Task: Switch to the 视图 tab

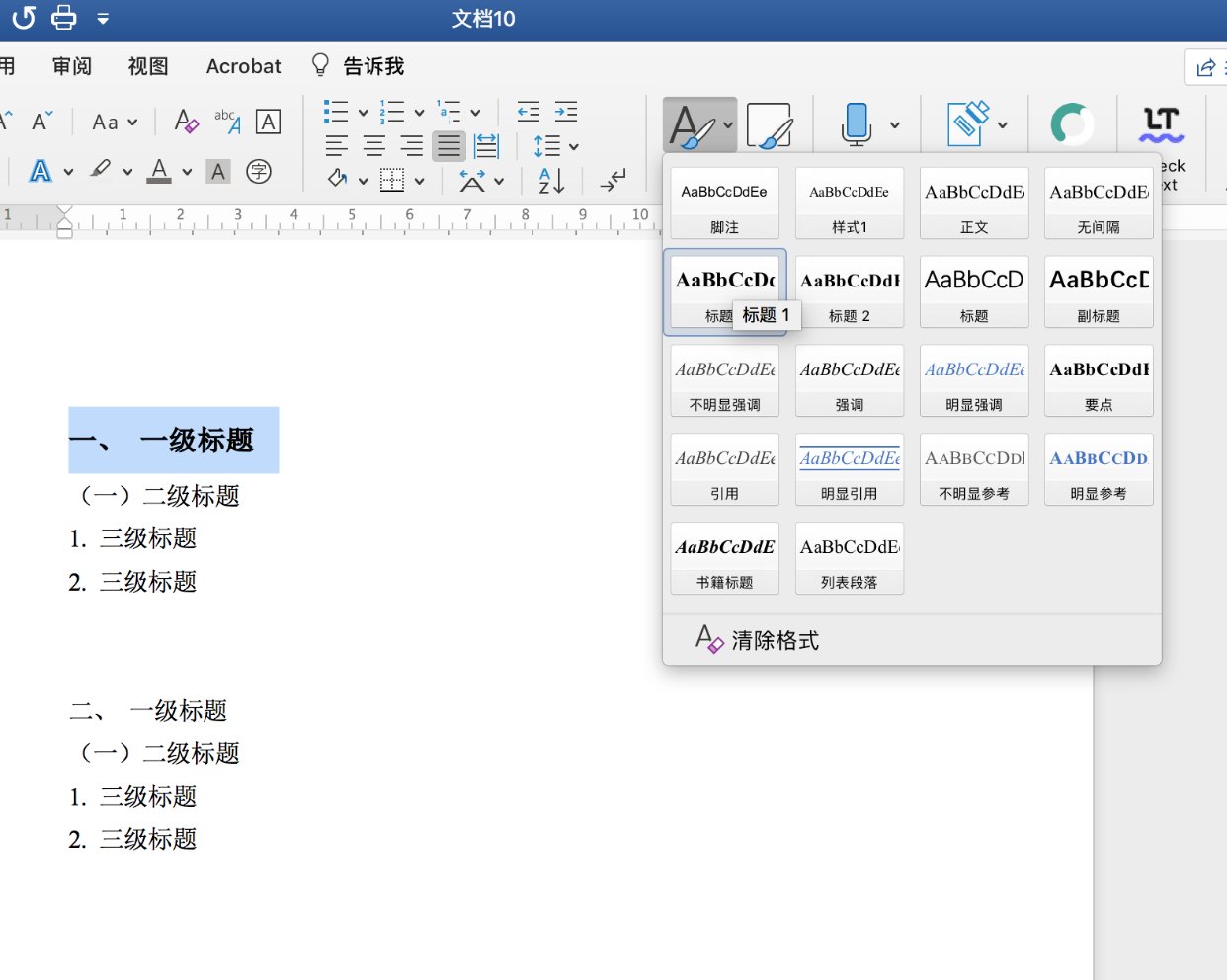Action: [x=148, y=66]
